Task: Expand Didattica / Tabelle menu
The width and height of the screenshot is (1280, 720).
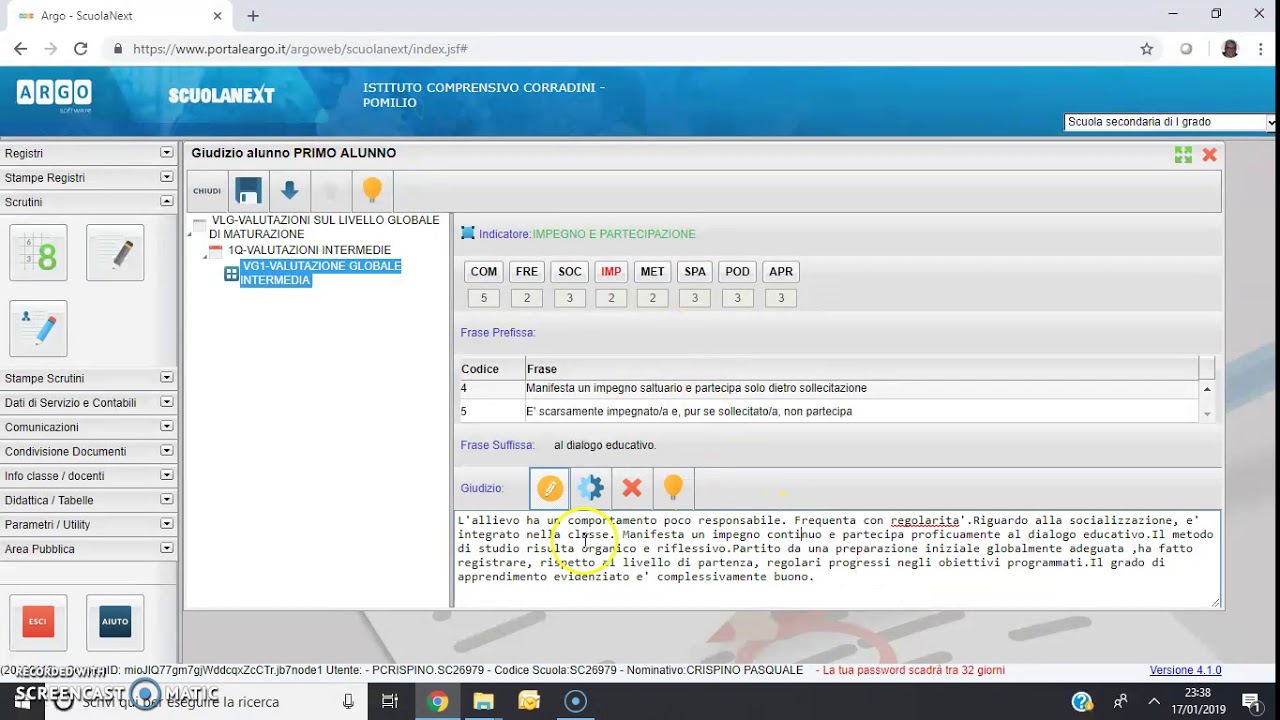Action: coord(166,500)
